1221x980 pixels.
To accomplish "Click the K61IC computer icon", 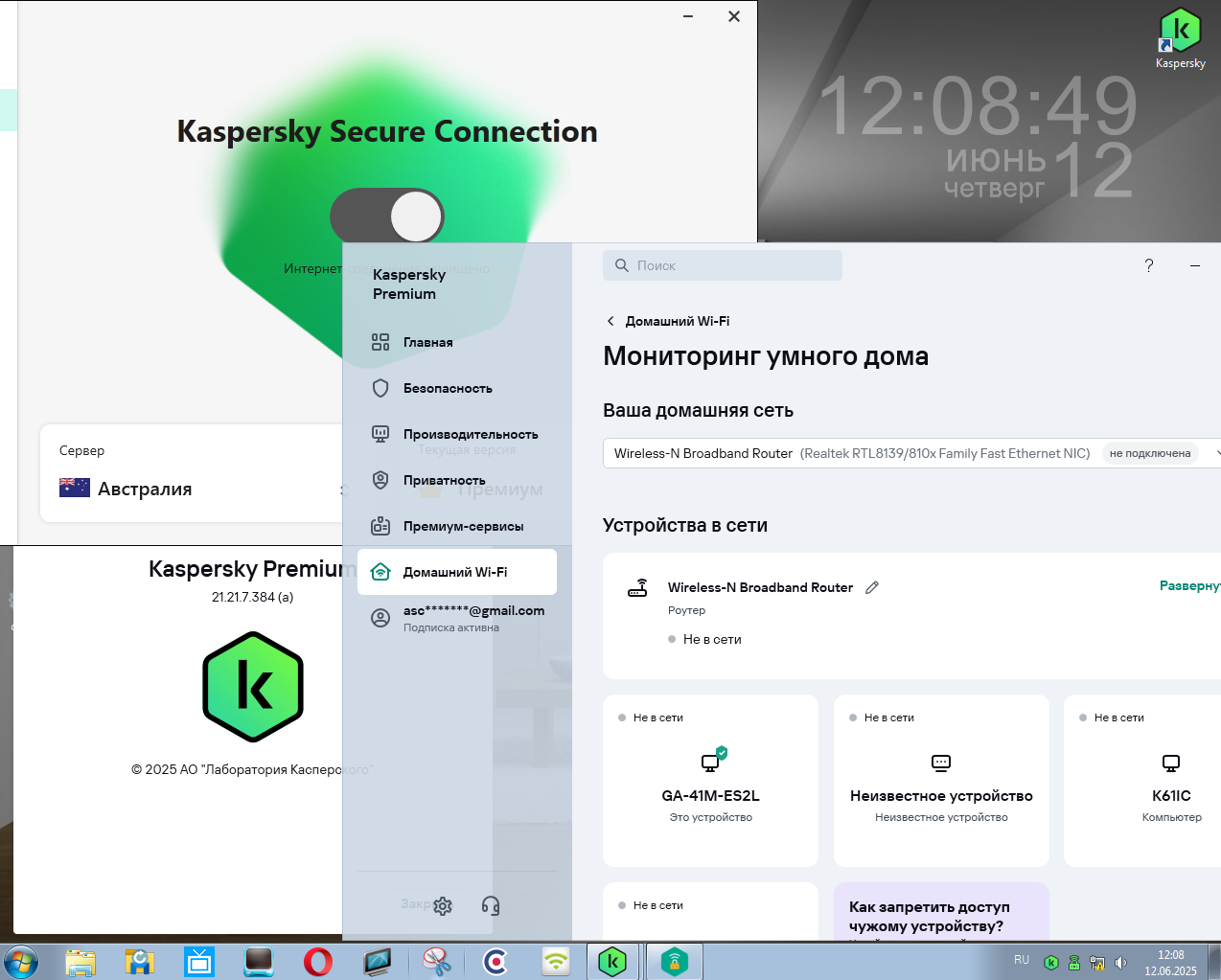I will (1171, 763).
